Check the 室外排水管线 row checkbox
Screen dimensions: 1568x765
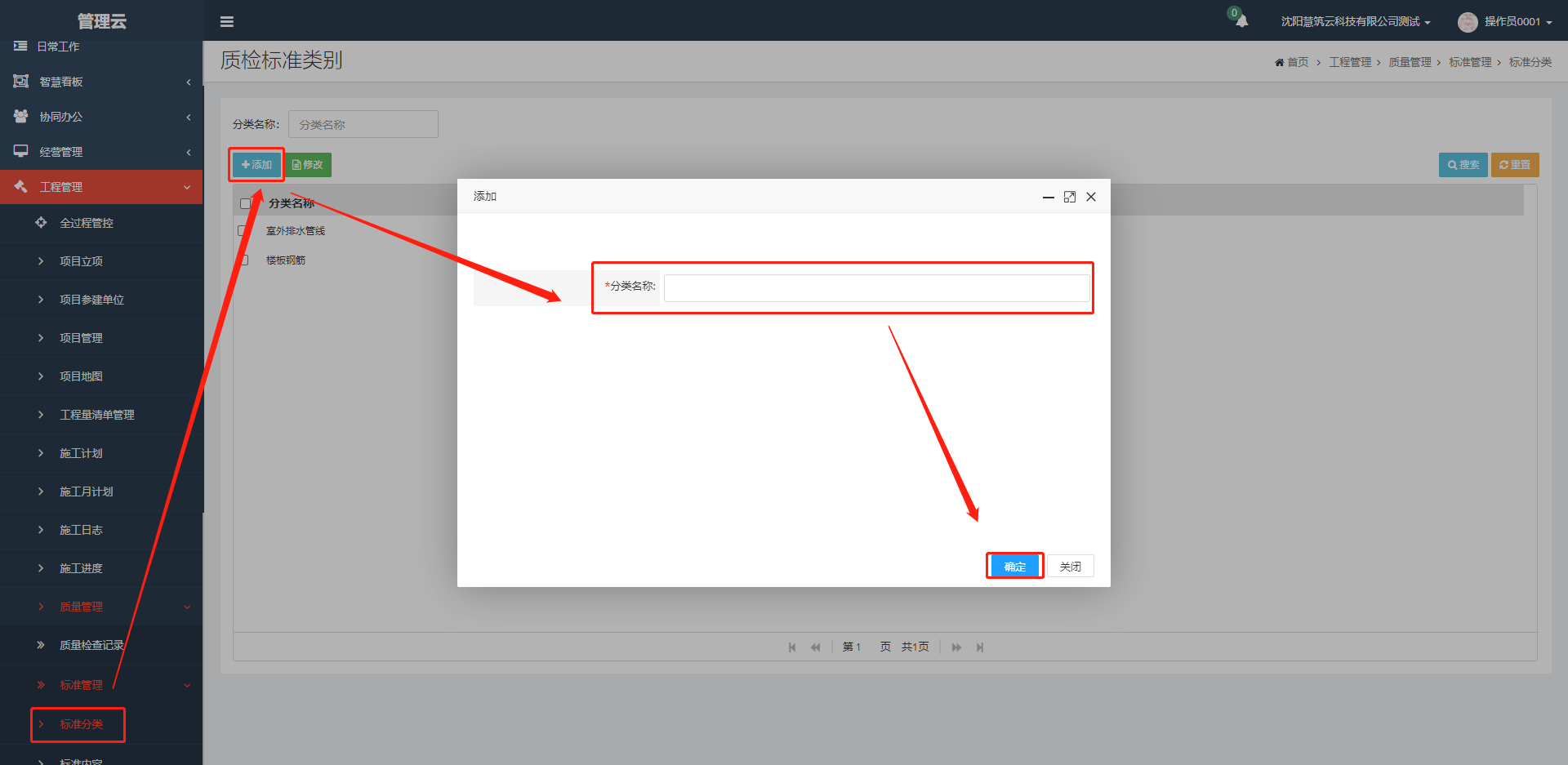pos(243,231)
